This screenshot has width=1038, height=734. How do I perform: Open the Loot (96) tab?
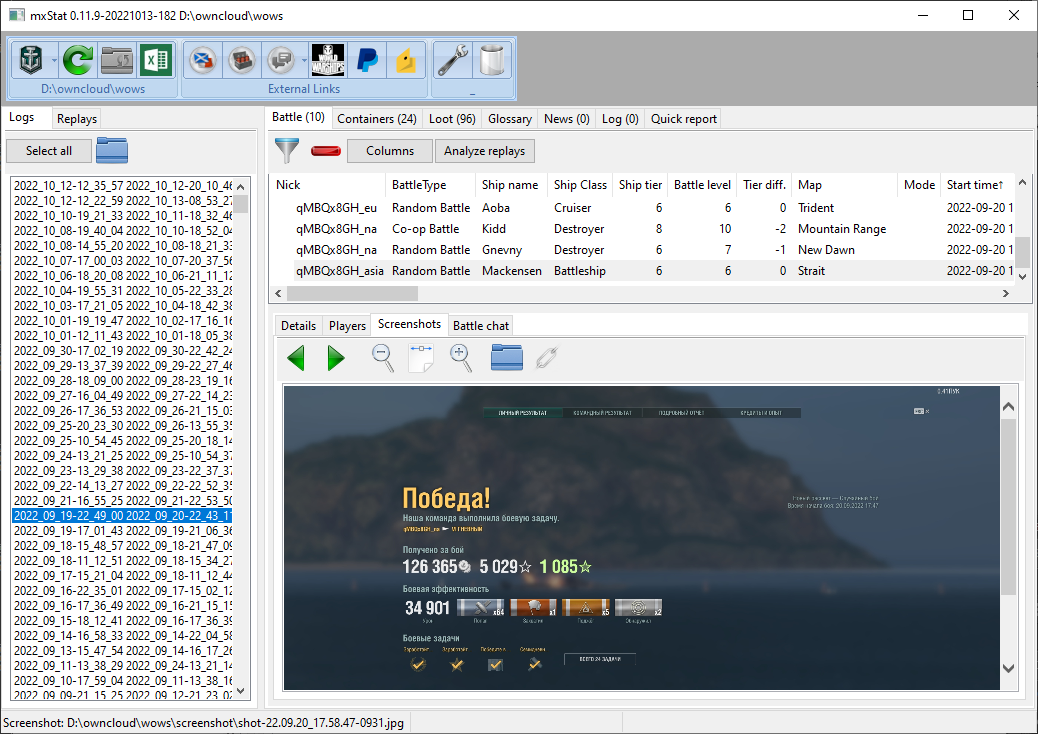pos(452,119)
